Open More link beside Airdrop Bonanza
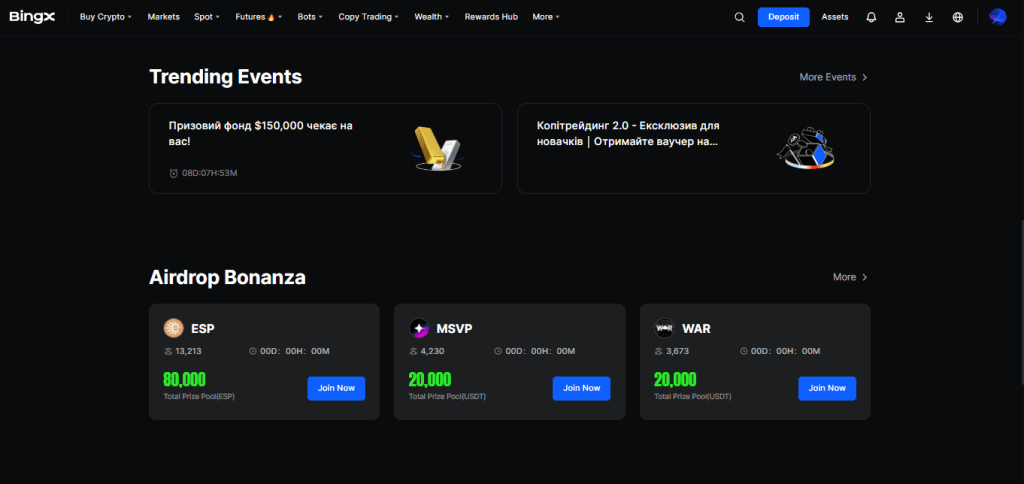 850,277
